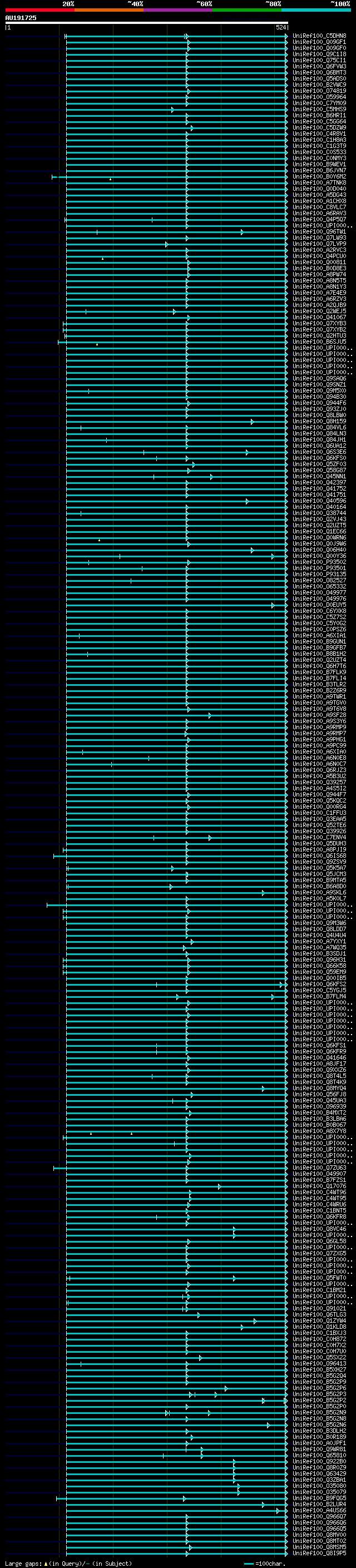Click hit UniRef100_A0JPF1
This screenshot has width=356, height=1568.
(319, 1443)
